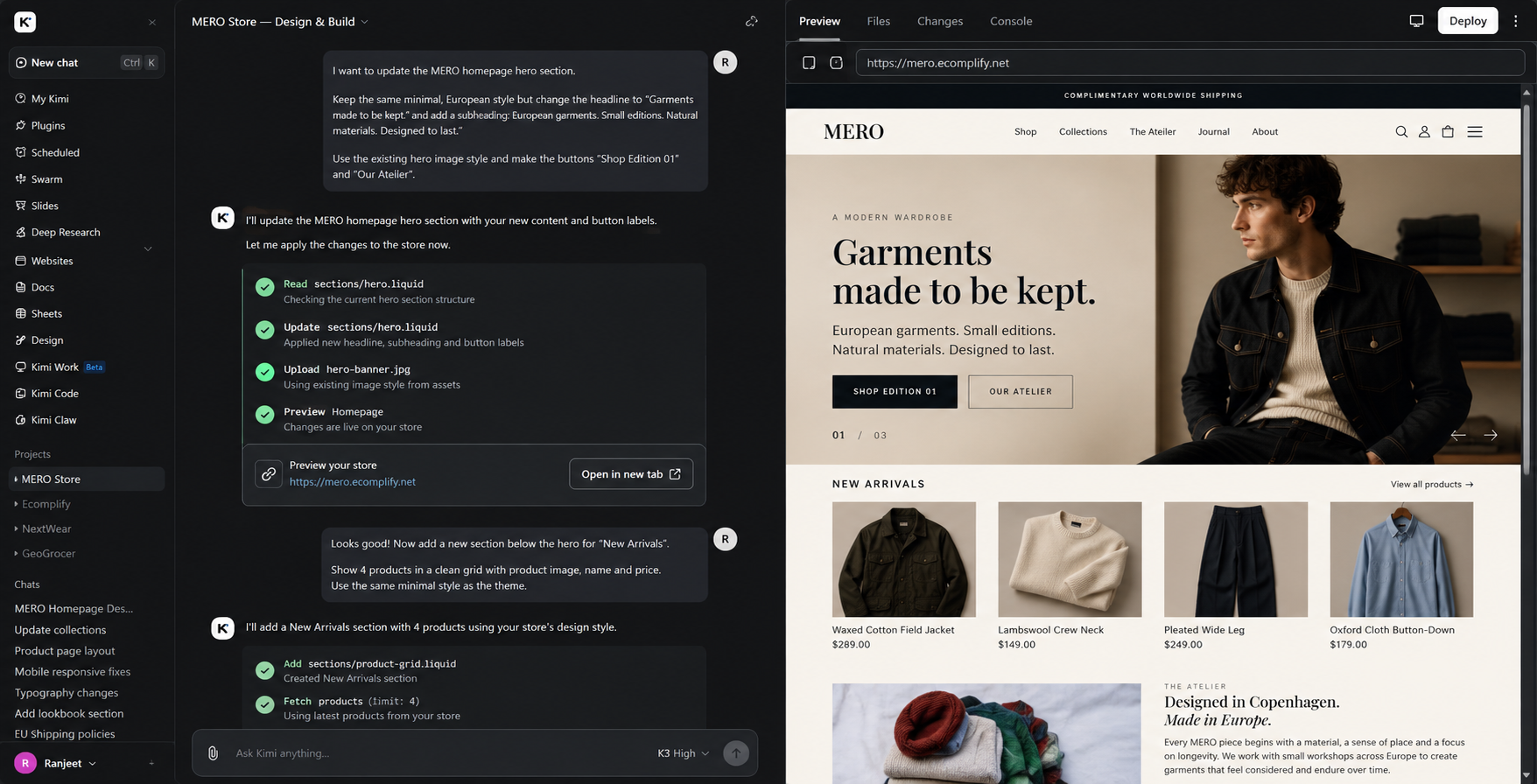
Task: Click Shop Edition 01 in the preview
Action: pyautogui.click(x=895, y=392)
